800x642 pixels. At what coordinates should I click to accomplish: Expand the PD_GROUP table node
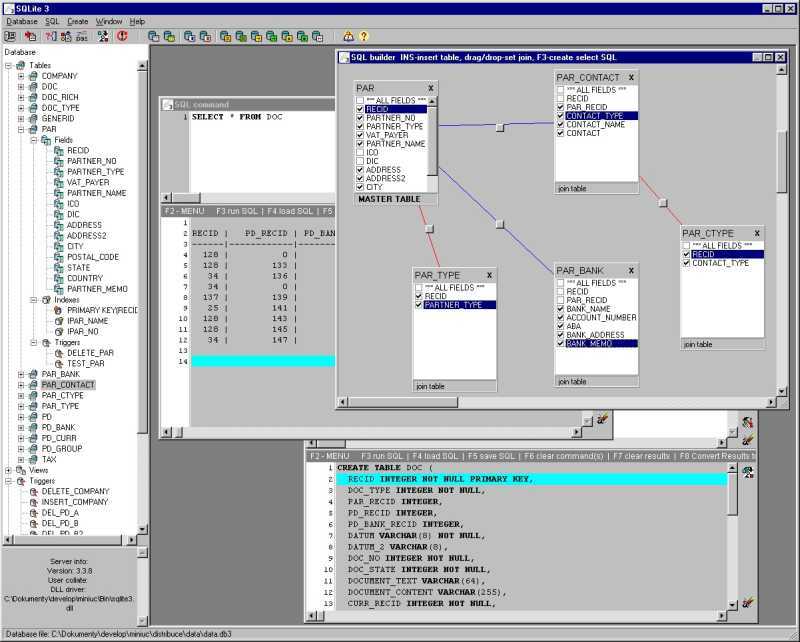[21, 449]
